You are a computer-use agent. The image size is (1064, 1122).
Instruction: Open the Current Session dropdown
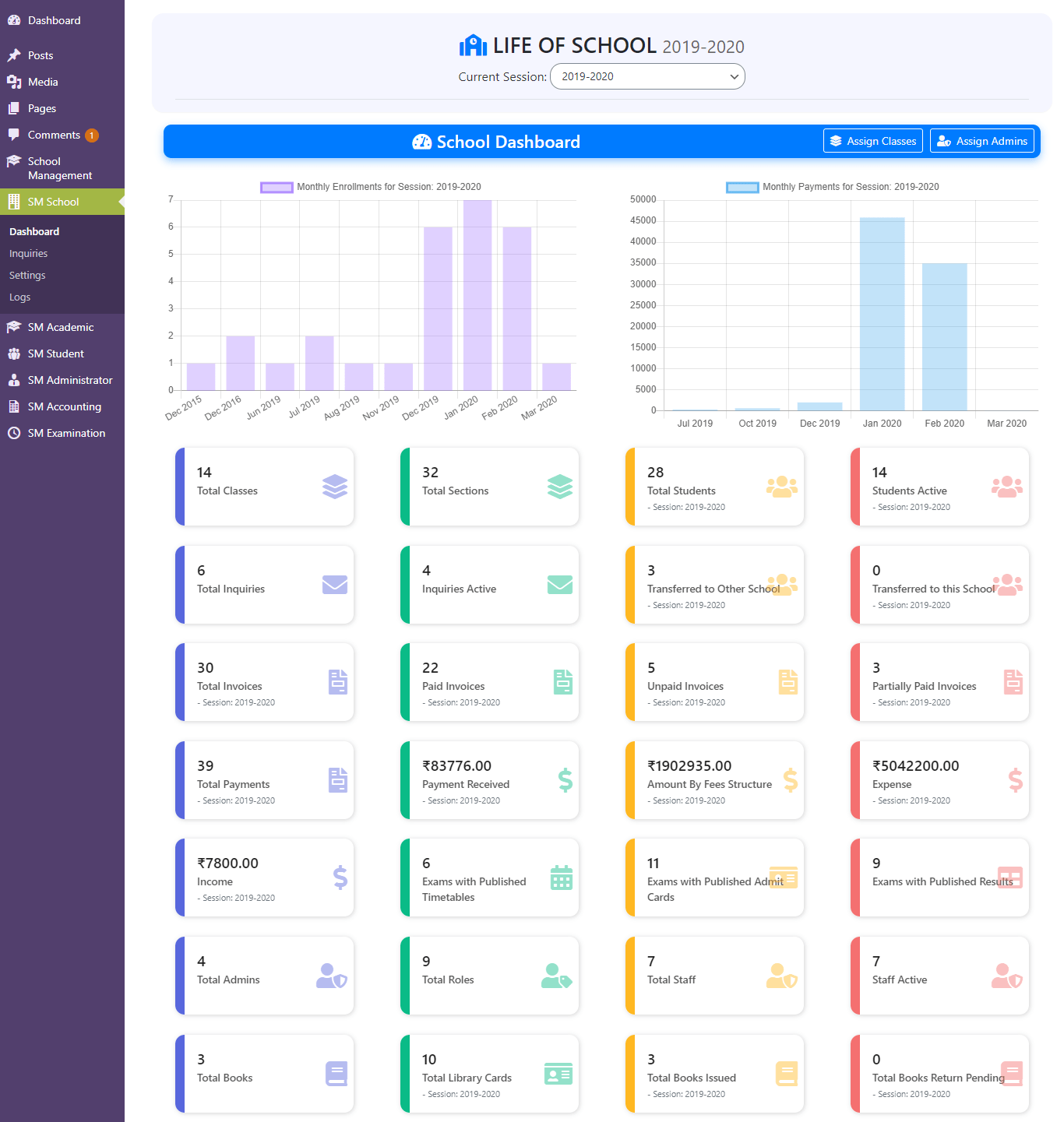click(x=647, y=76)
